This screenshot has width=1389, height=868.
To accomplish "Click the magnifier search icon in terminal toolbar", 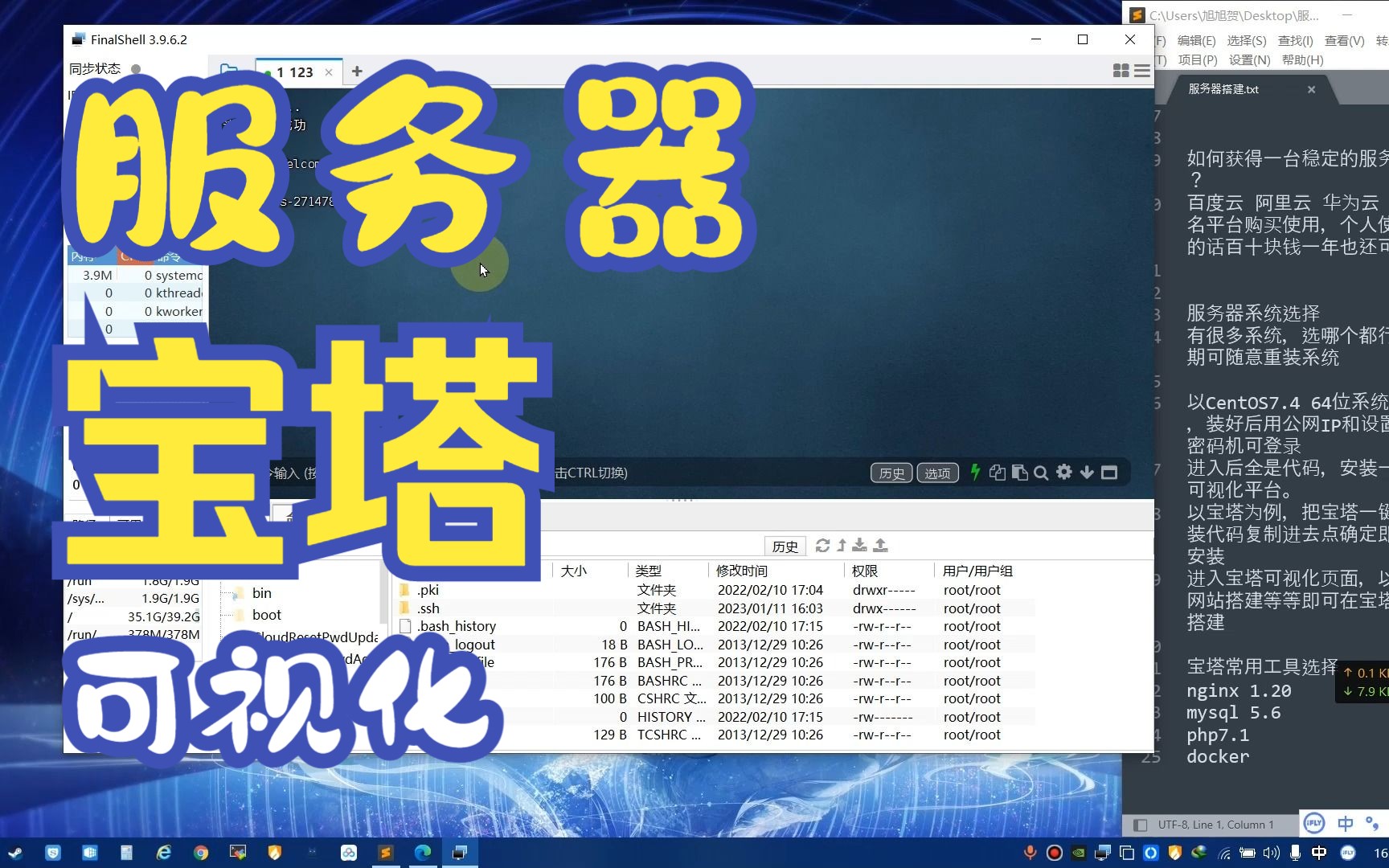I will [x=1041, y=473].
